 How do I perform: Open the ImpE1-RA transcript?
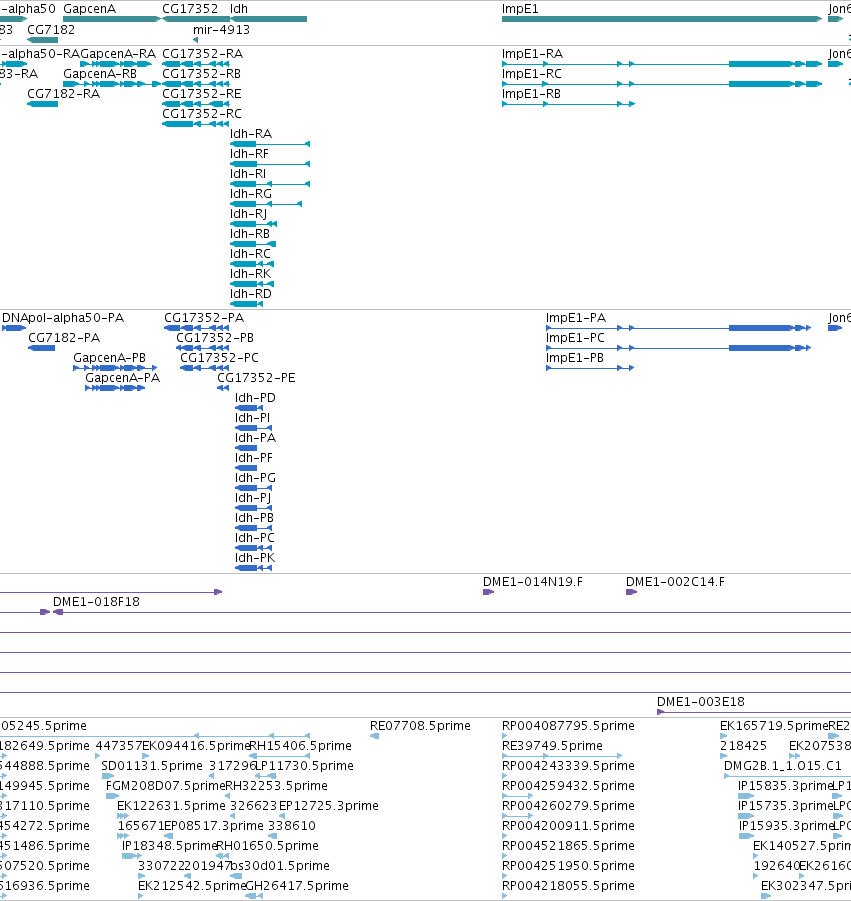pos(533,54)
